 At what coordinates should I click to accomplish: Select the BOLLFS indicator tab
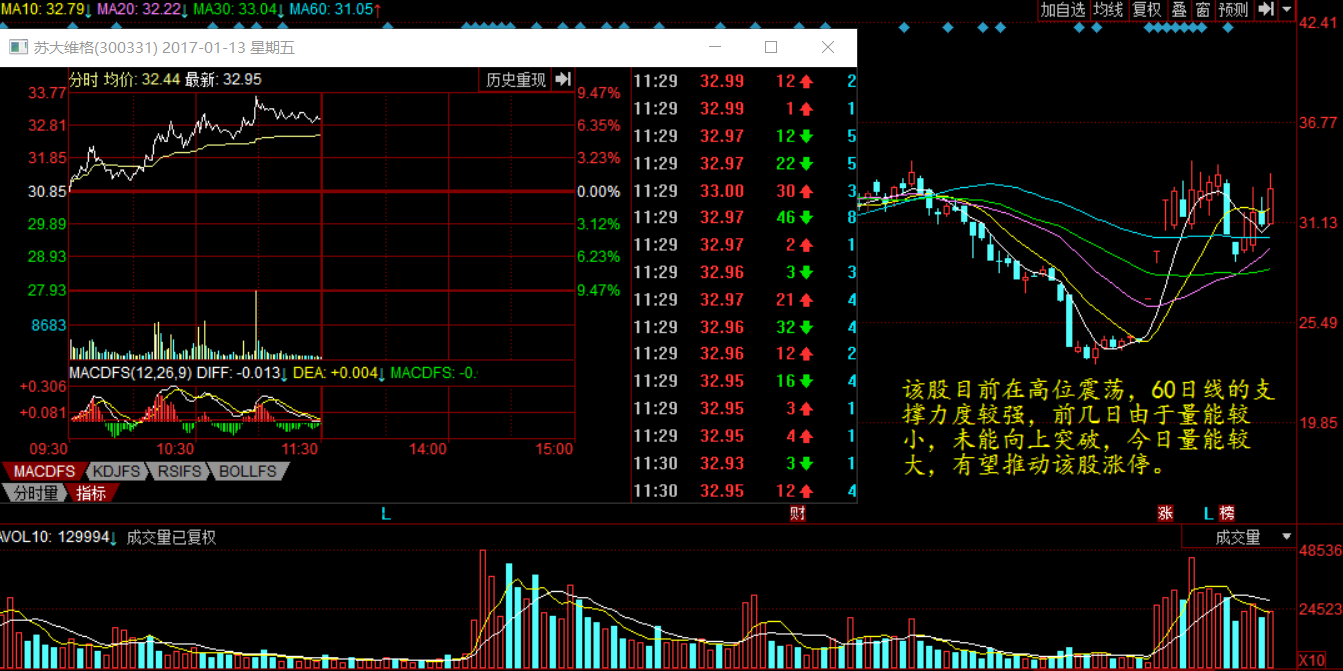coord(248,471)
